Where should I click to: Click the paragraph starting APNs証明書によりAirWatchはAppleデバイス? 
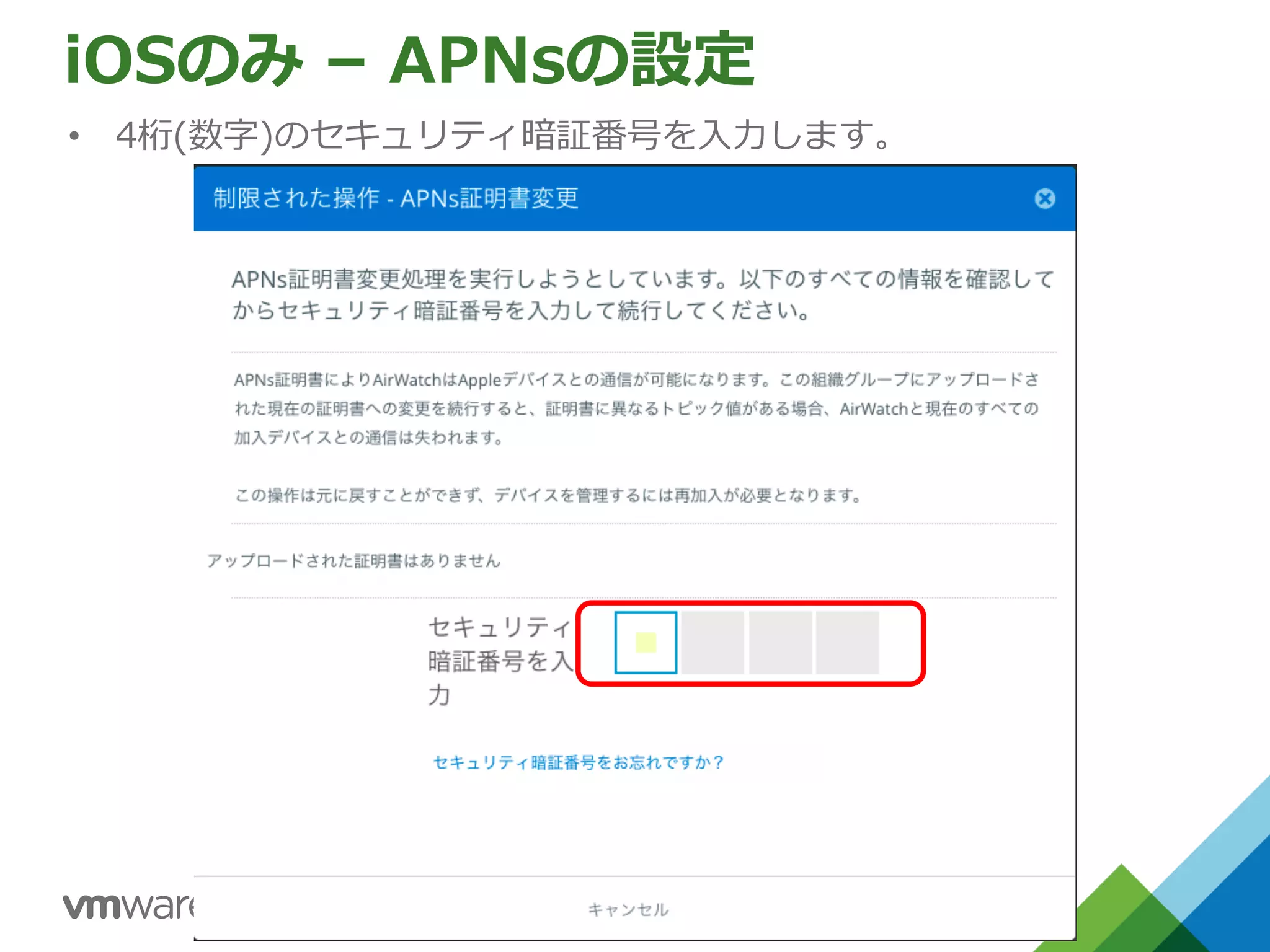(637, 408)
